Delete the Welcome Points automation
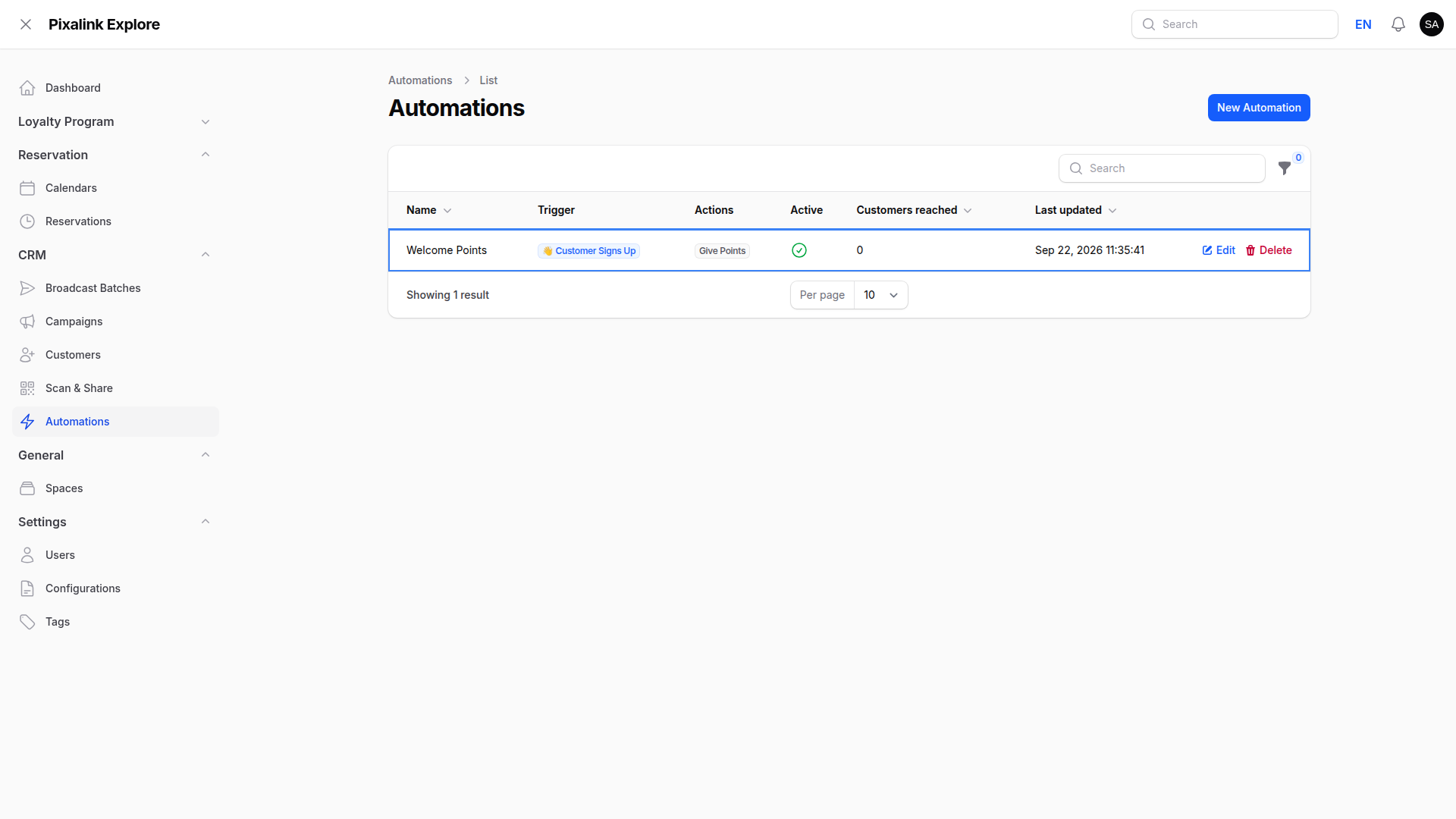Image resolution: width=1456 pixels, height=819 pixels. click(x=1269, y=250)
